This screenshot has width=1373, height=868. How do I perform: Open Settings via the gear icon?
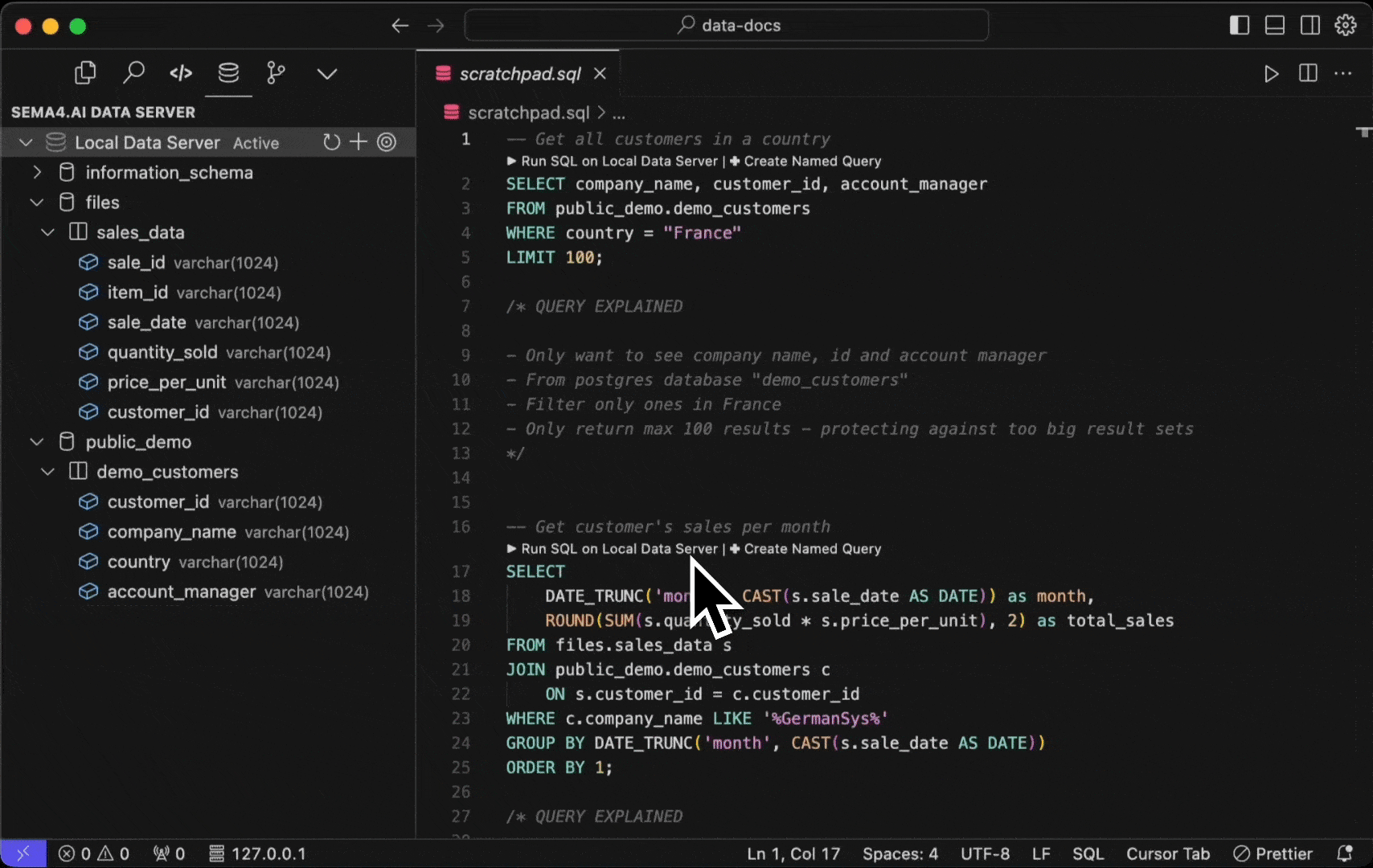(1344, 25)
